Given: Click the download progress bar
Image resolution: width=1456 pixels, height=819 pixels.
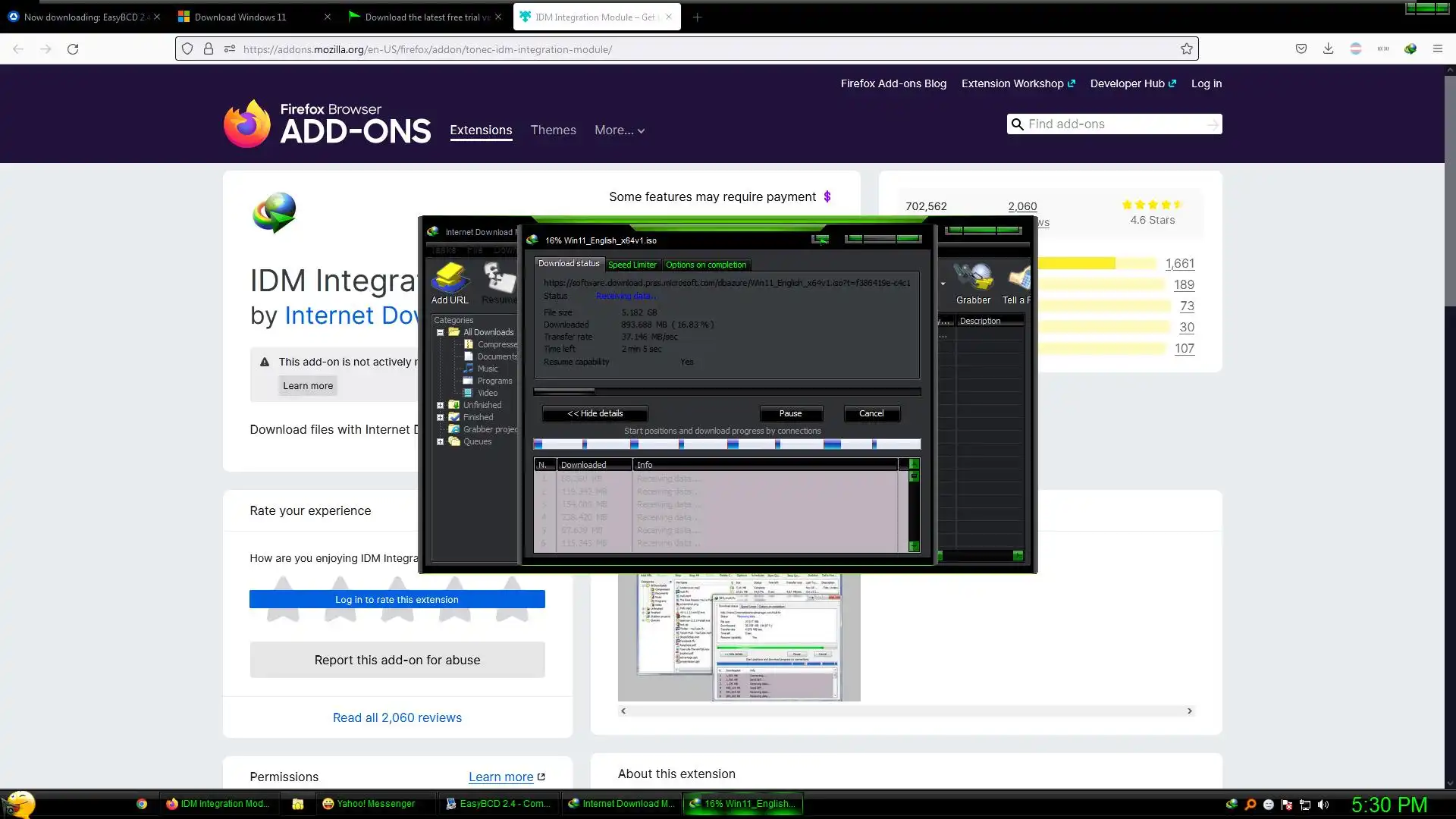Looking at the screenshot, I should pyautogui.click(x=726, y=392).
